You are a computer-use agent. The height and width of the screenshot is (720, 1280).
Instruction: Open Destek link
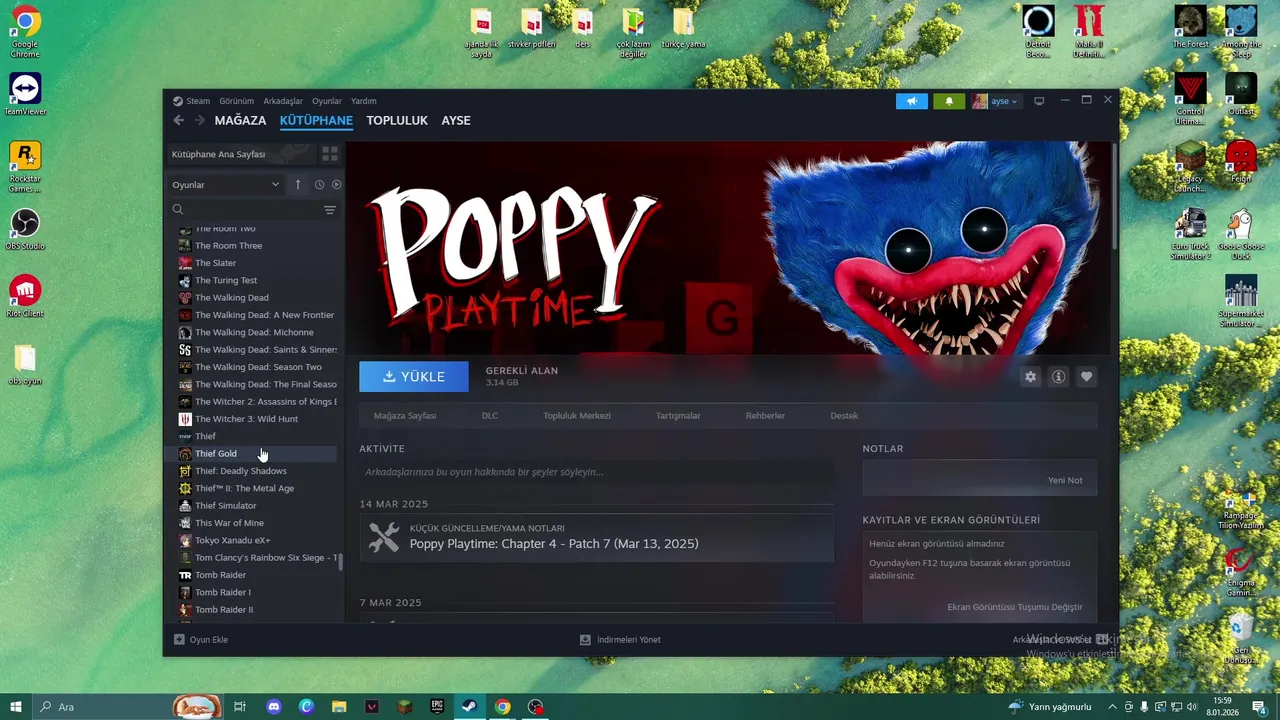coord(844,415)
